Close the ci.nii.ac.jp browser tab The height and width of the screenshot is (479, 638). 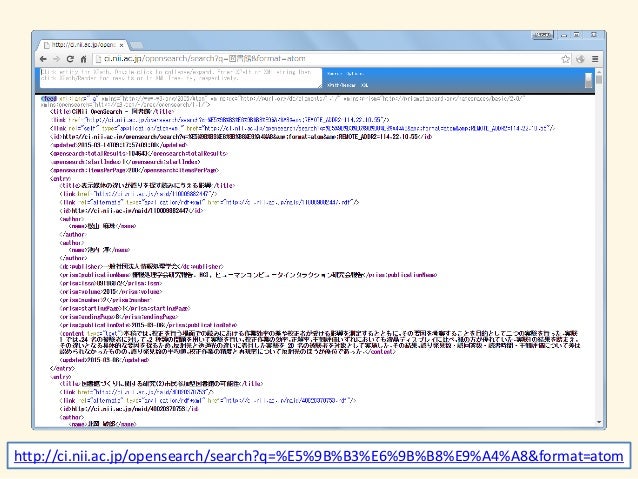coord(121,45)
